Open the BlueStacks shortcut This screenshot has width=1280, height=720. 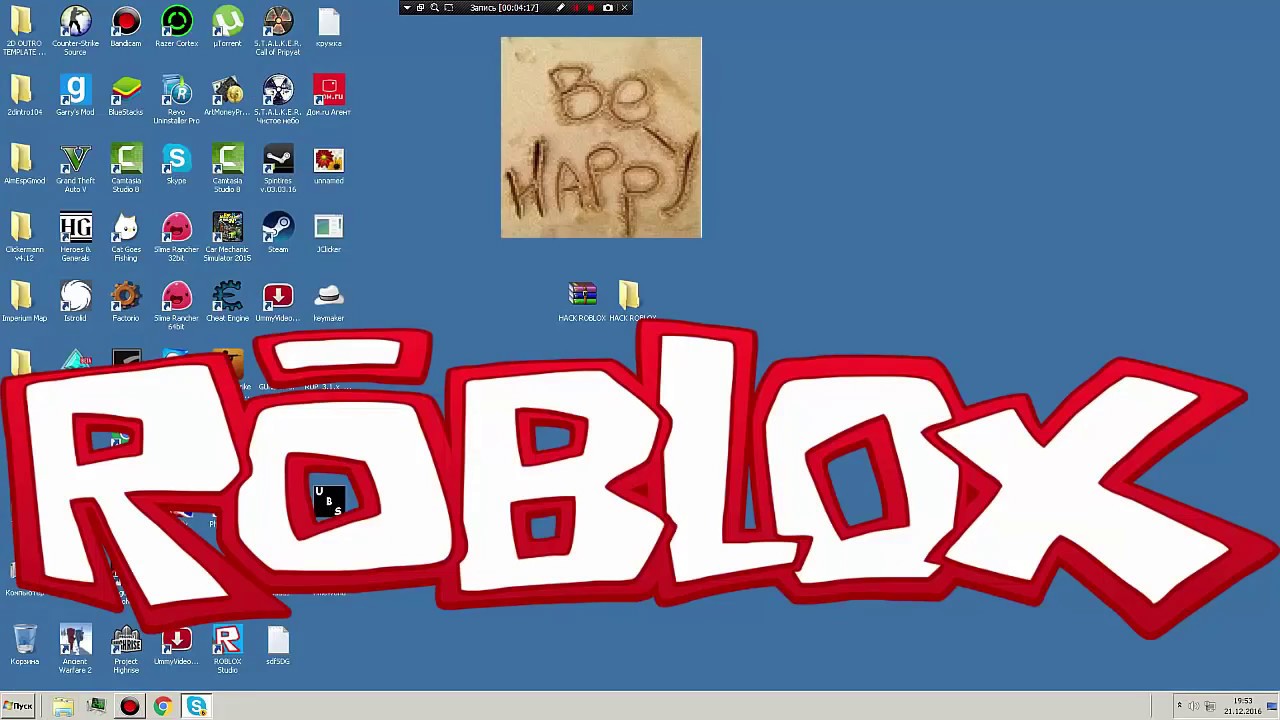[126, 95]
